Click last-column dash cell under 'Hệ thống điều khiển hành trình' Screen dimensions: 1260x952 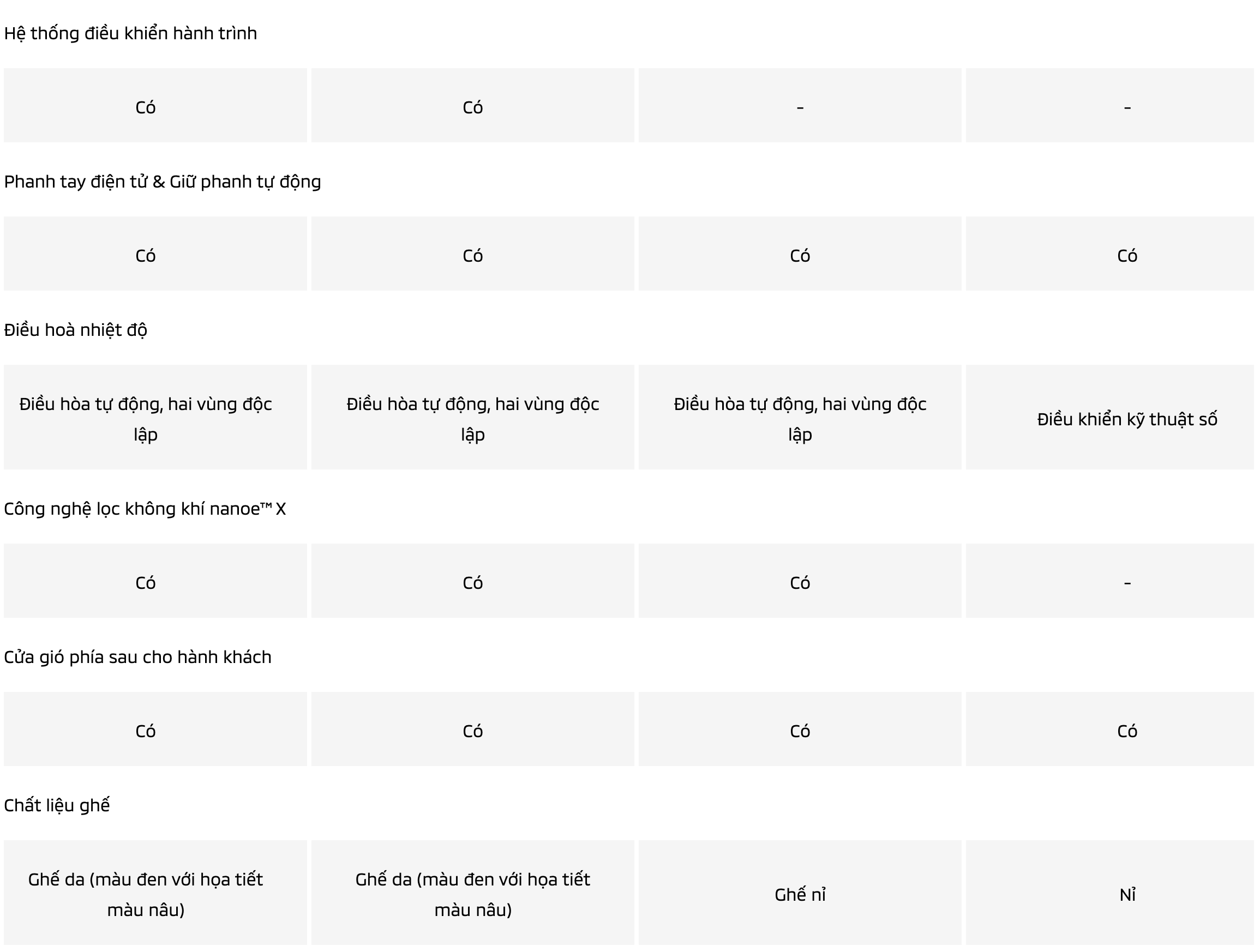pyautogui.click(x=1127, y=107)
